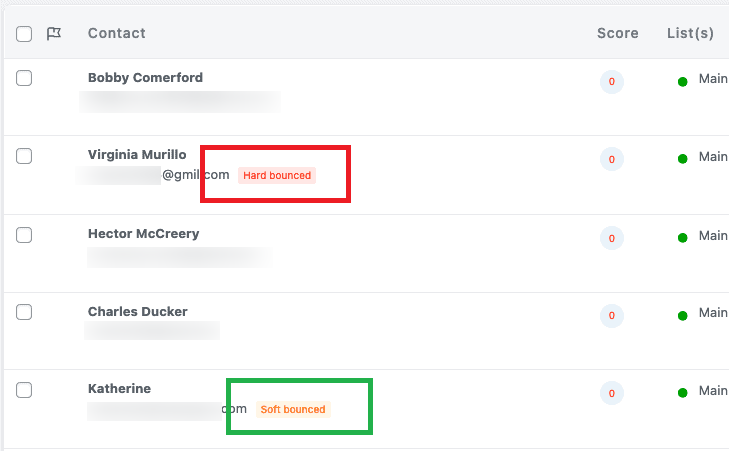Click the flag icon in table header

pos(54,33)
